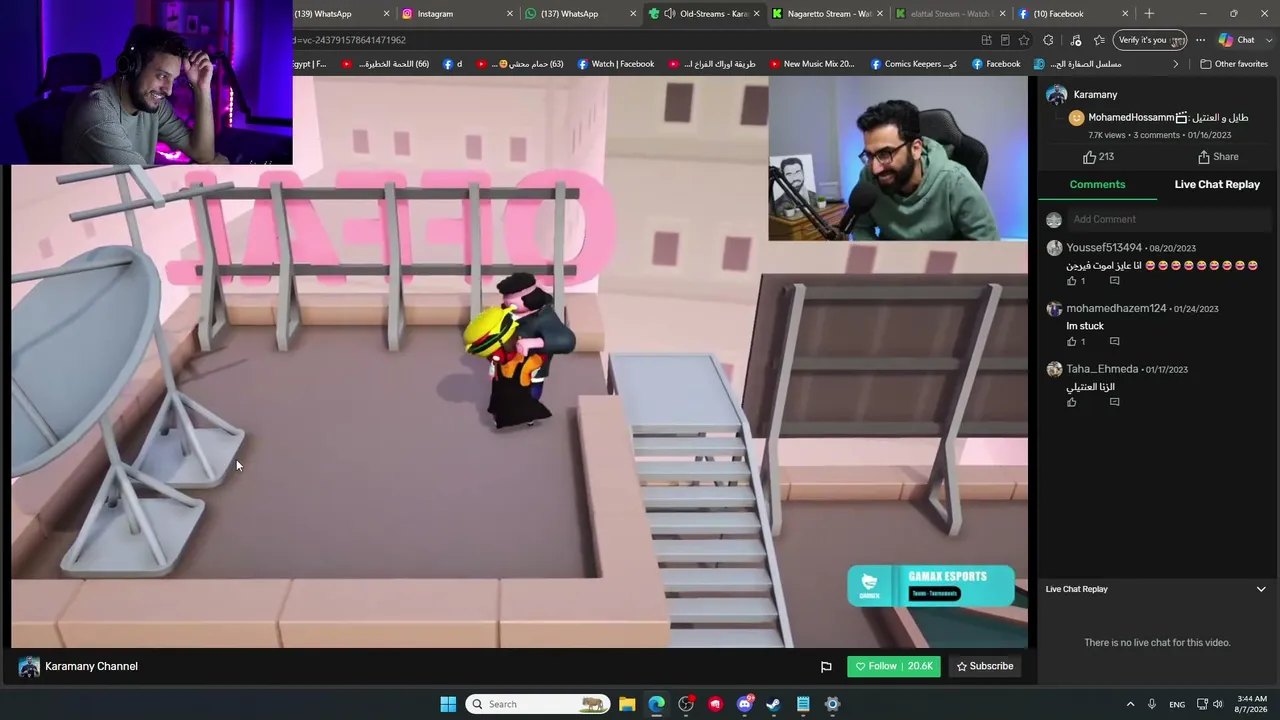Image resolution: width=1280 pixels, height=720 pixels.
Task: Open Steam from the taskbar
Action: click(x=773, y=704)
